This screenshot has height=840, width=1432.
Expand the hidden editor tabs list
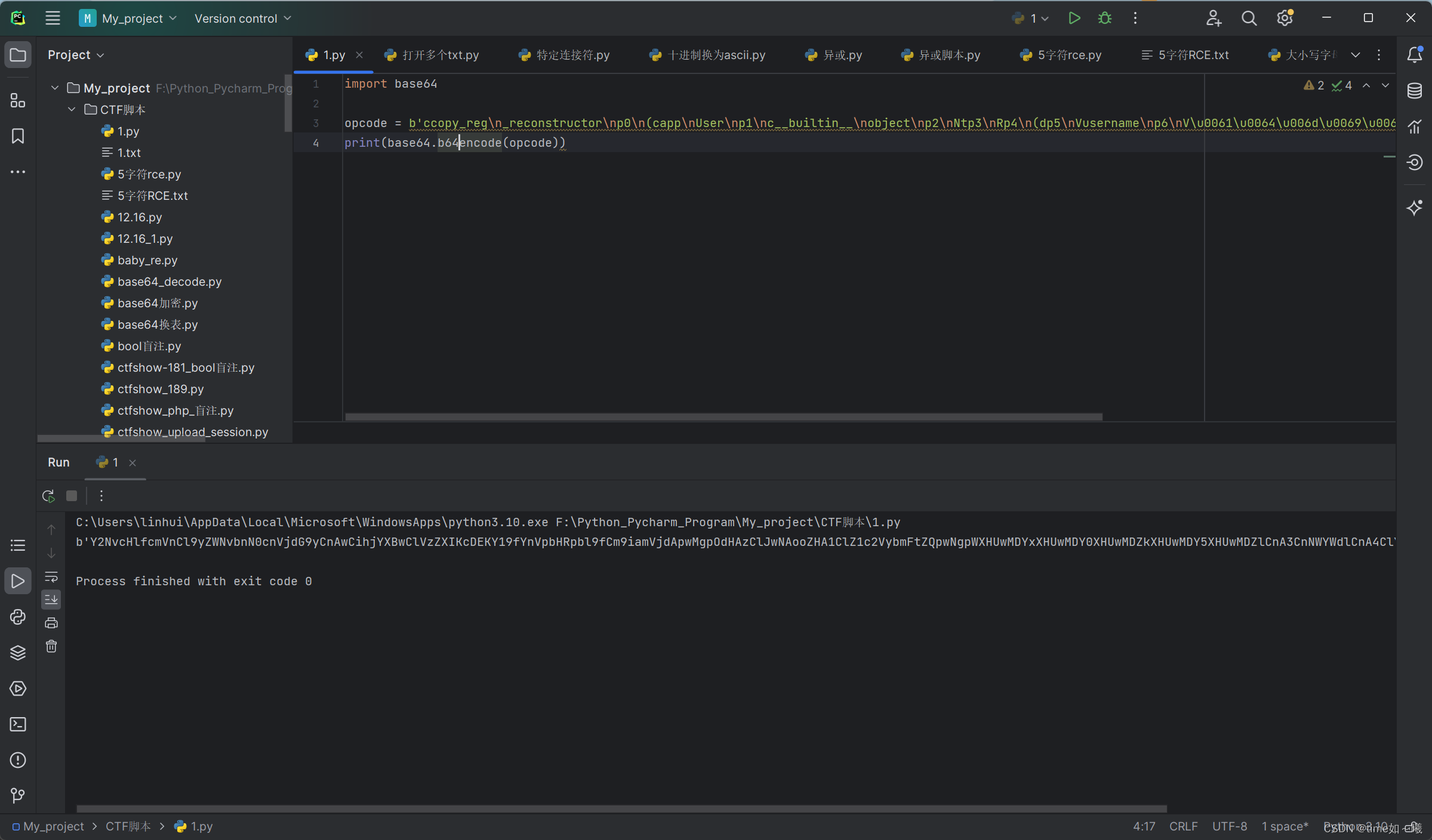1356,55
